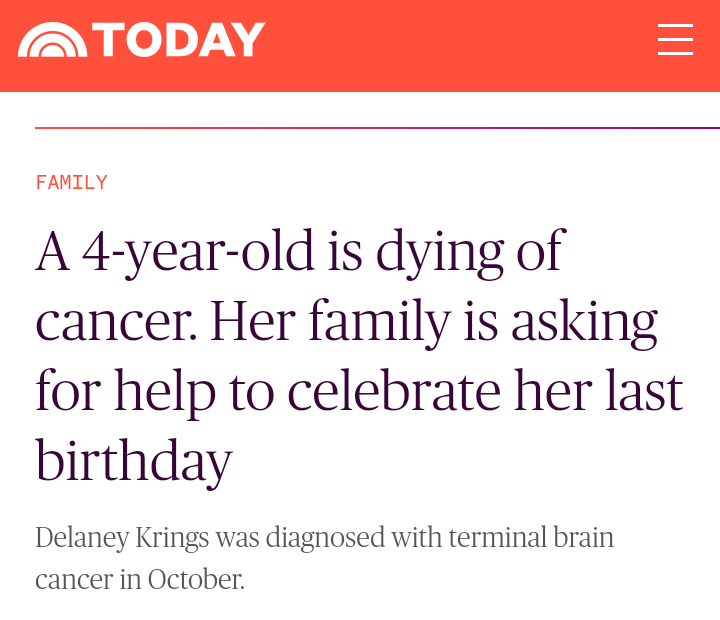The height and width of the screenshot is (620, 720).
Task: Click the word 'asking' in the headline
Action: pos(585,321)
